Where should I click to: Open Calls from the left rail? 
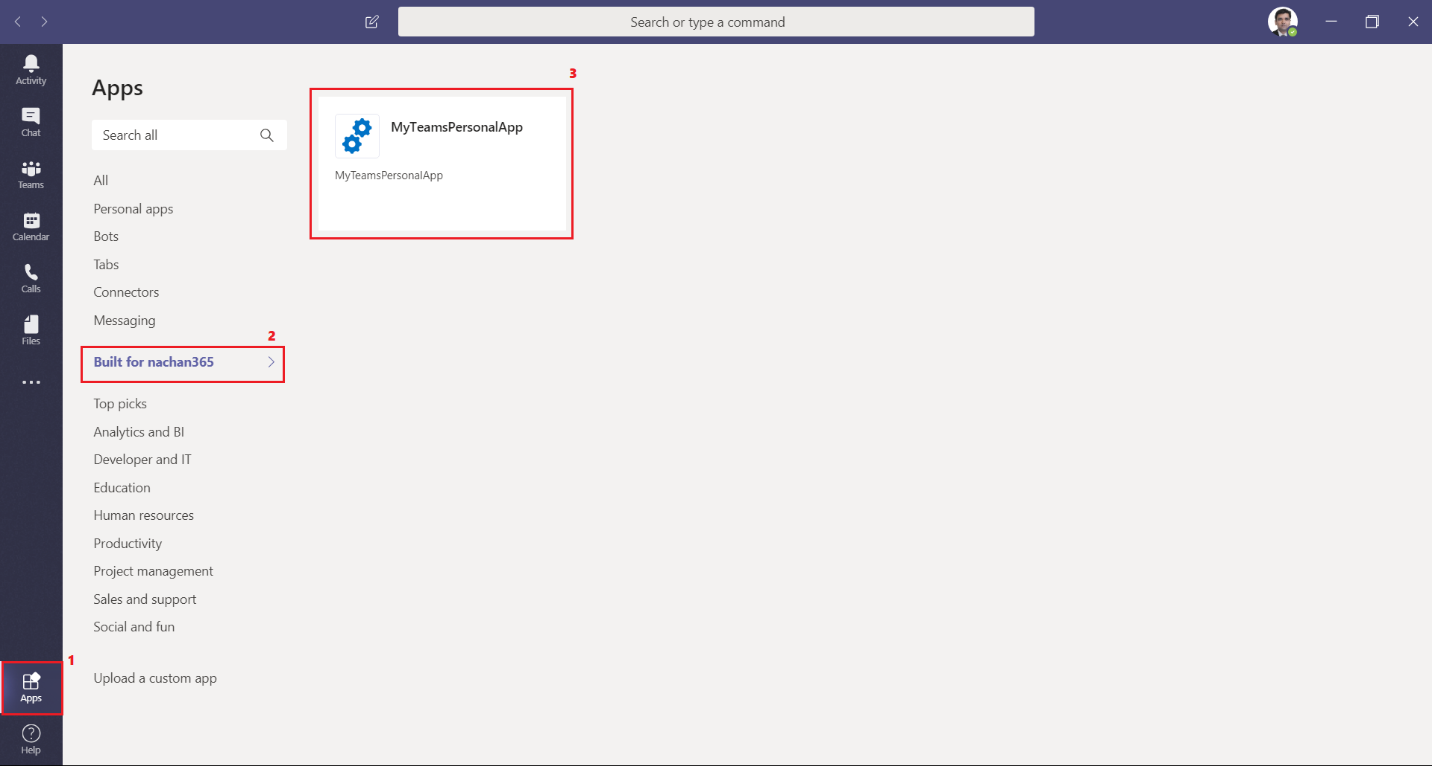point(31,278)
